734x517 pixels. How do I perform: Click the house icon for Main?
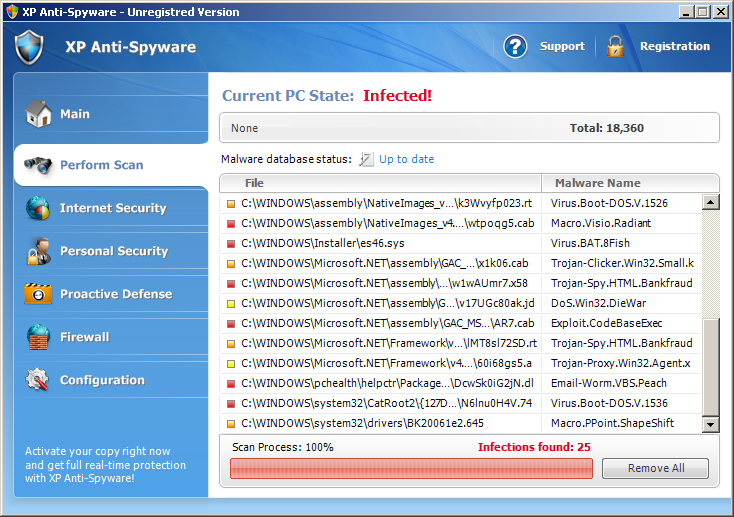39,114
